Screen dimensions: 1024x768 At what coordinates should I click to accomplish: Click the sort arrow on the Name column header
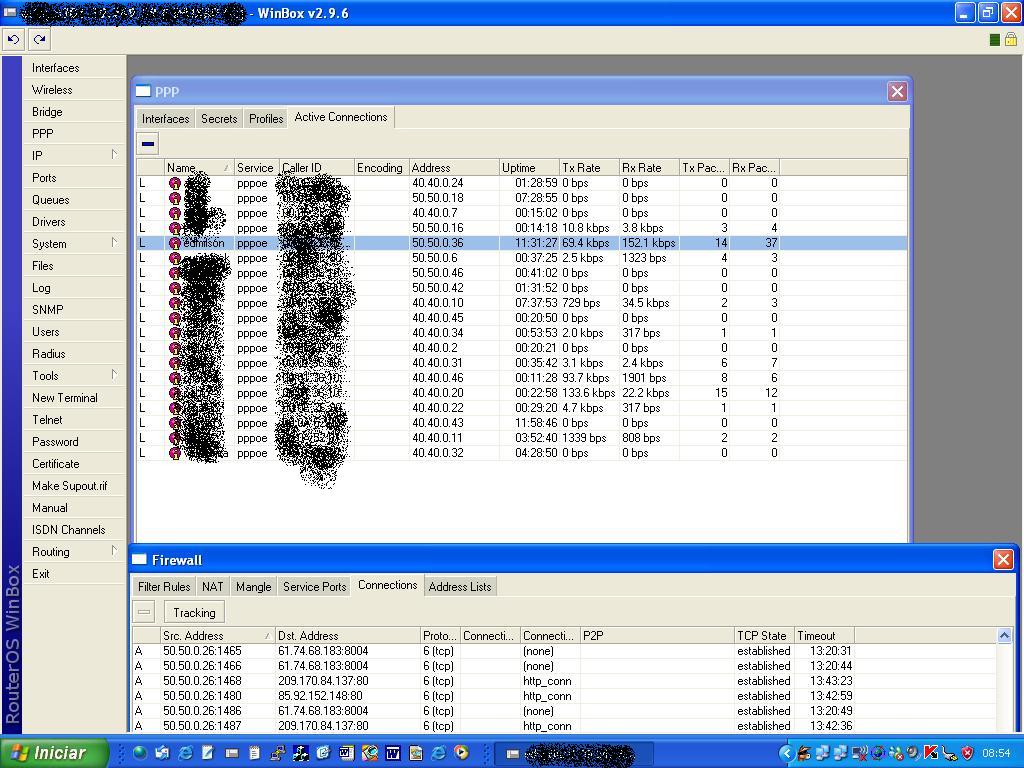click(226, 168)
